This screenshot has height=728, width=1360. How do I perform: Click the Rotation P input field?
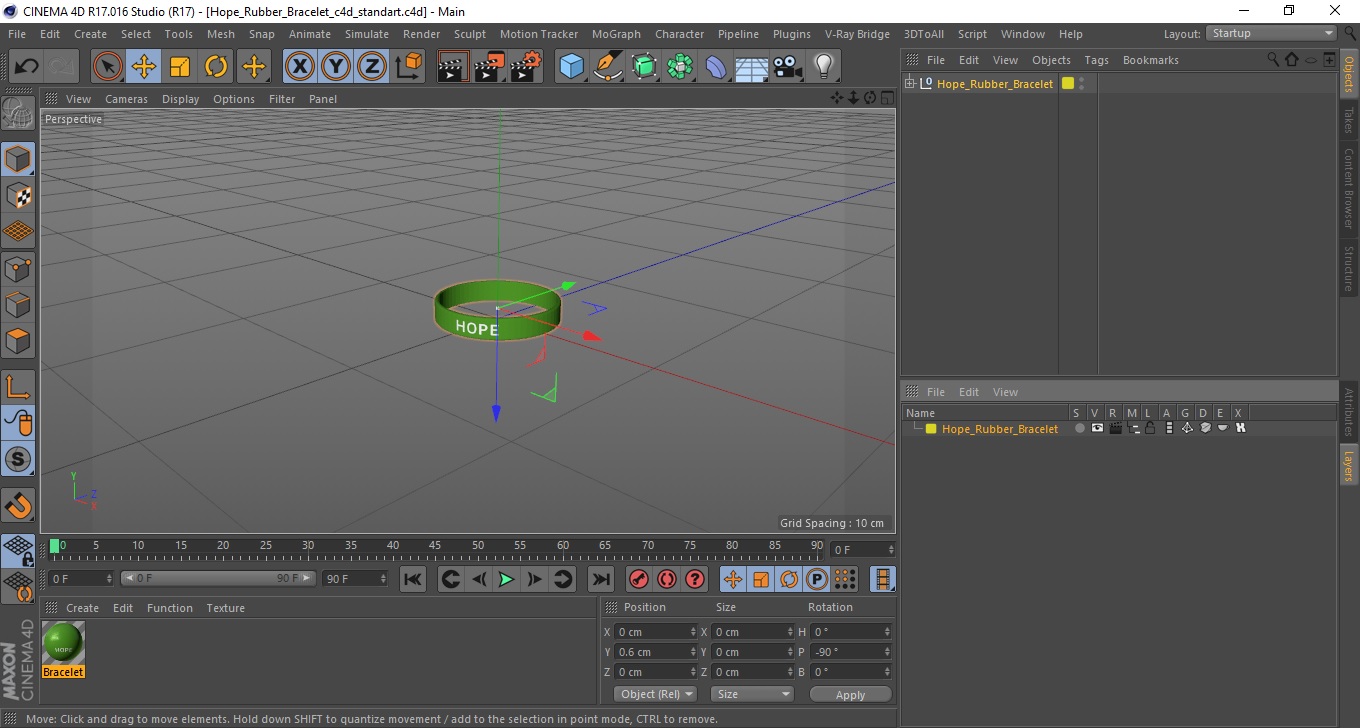[x=850, y=652]
